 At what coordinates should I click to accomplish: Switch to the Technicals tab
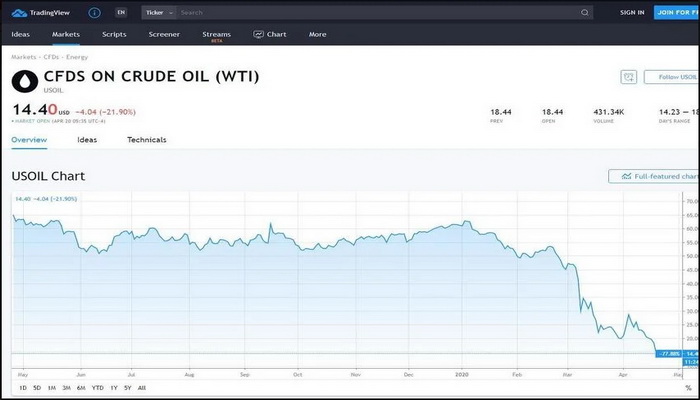147,140
